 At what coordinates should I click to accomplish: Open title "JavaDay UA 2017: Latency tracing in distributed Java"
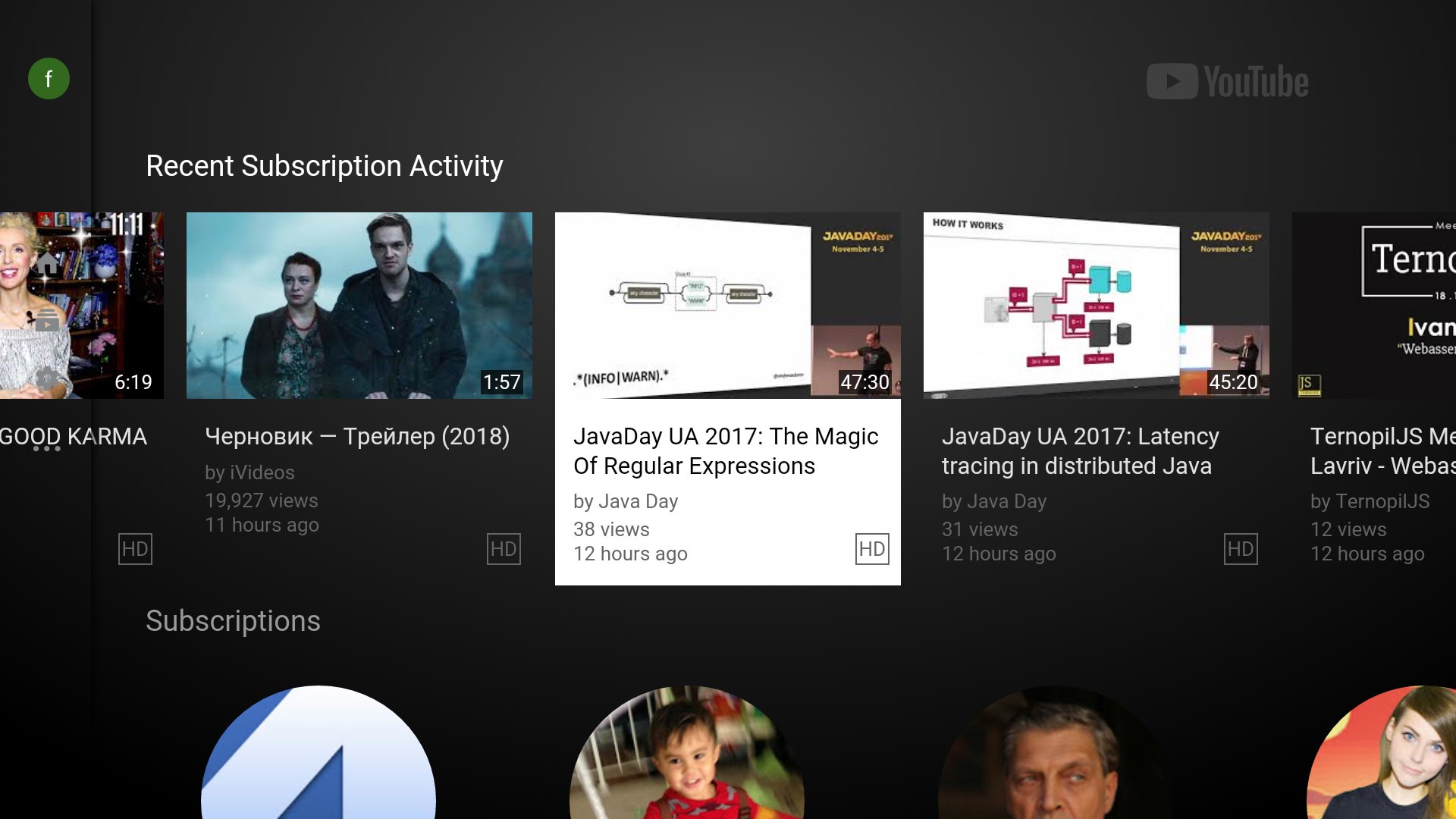pyautogui.click(x=1081, y=451)
